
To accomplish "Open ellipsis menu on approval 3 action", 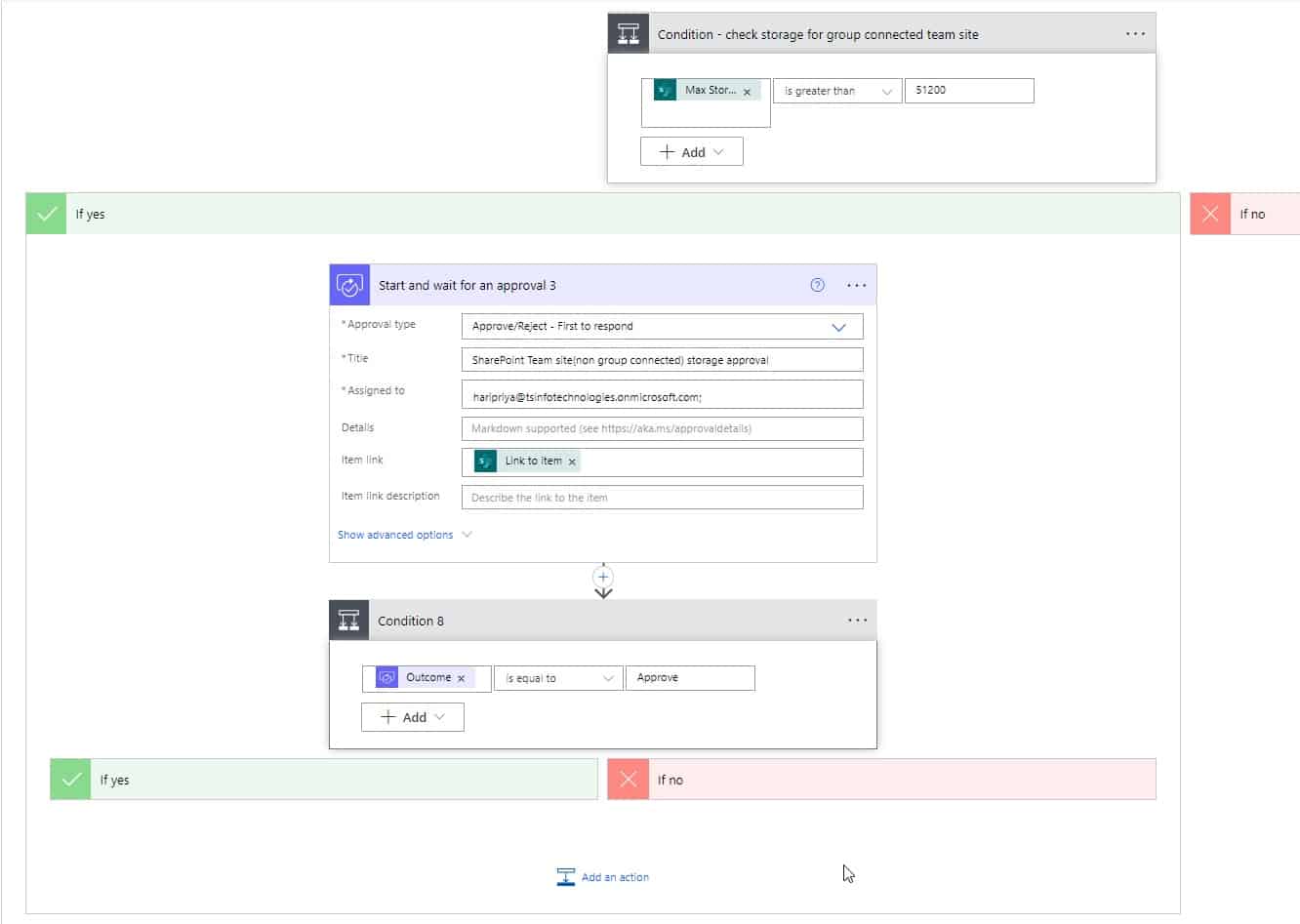I will pyautogui.click(x=856, y=285).
